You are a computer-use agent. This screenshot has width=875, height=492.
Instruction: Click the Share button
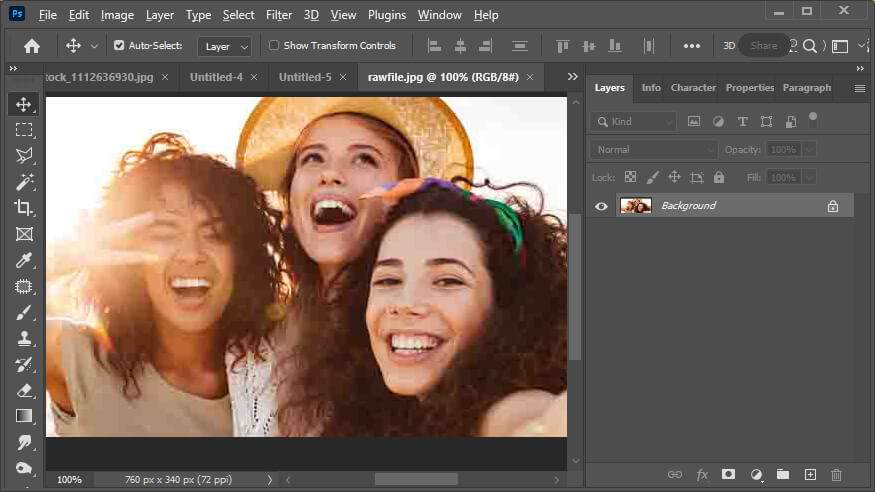coord(763,46)
